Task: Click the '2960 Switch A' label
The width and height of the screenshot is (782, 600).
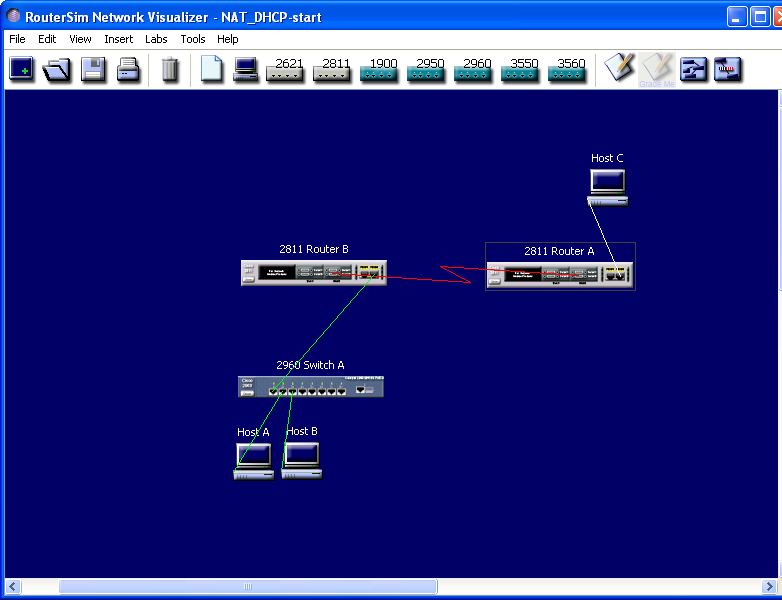Action: (x=310, y=365)
